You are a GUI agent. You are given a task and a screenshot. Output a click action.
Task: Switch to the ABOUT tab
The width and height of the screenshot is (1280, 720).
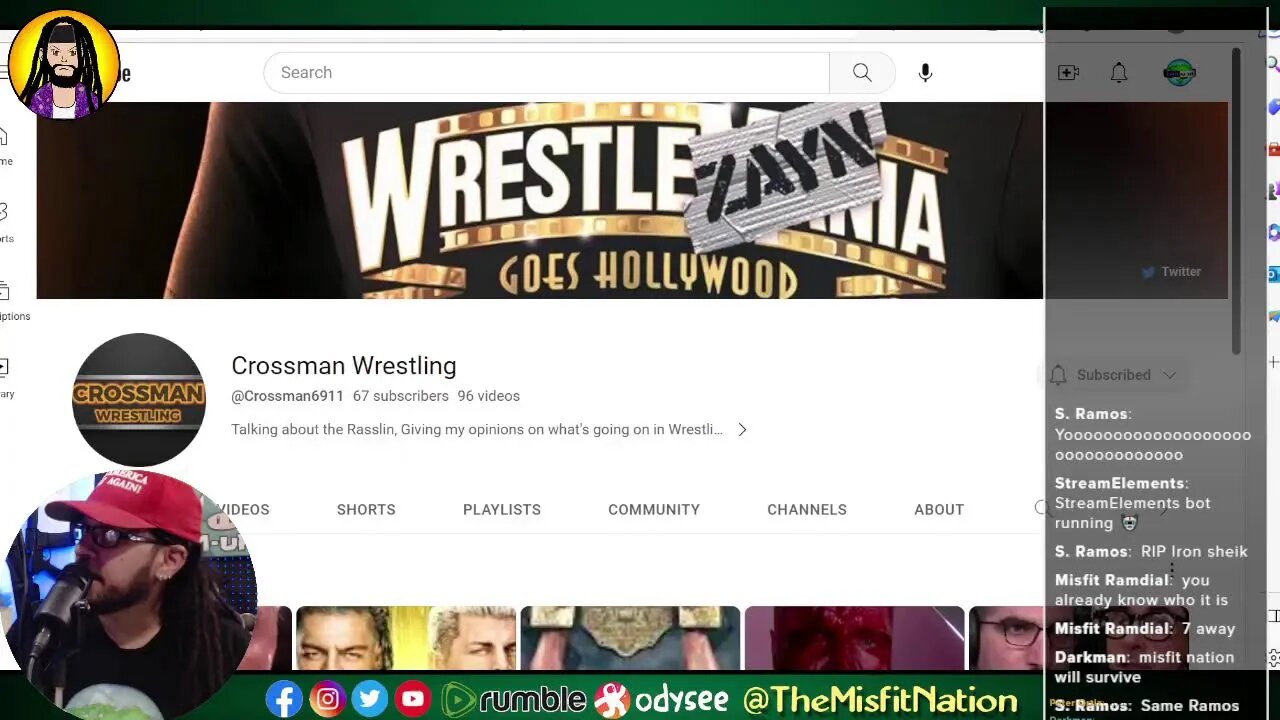coord(939,509)
